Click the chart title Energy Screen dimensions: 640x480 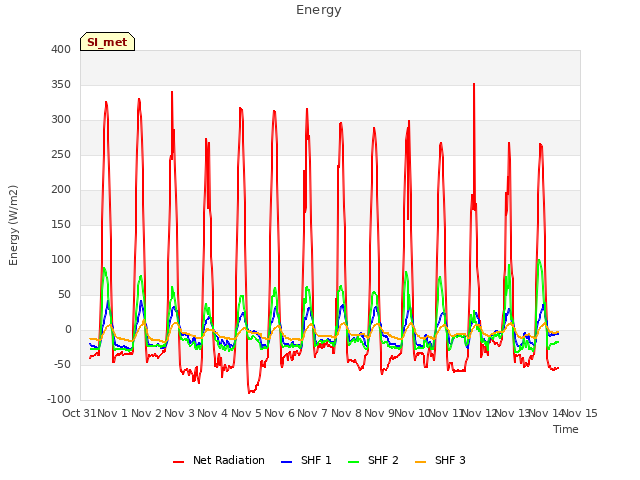319,10
